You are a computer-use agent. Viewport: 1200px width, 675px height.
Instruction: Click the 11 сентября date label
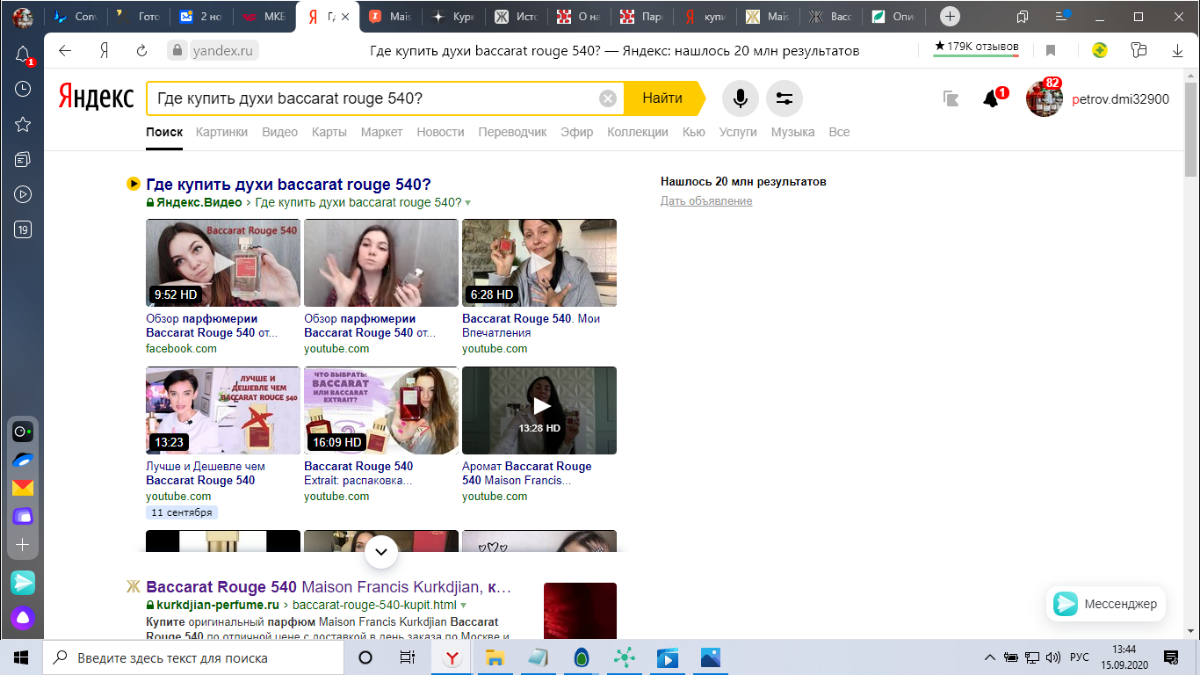pos(181,513)
